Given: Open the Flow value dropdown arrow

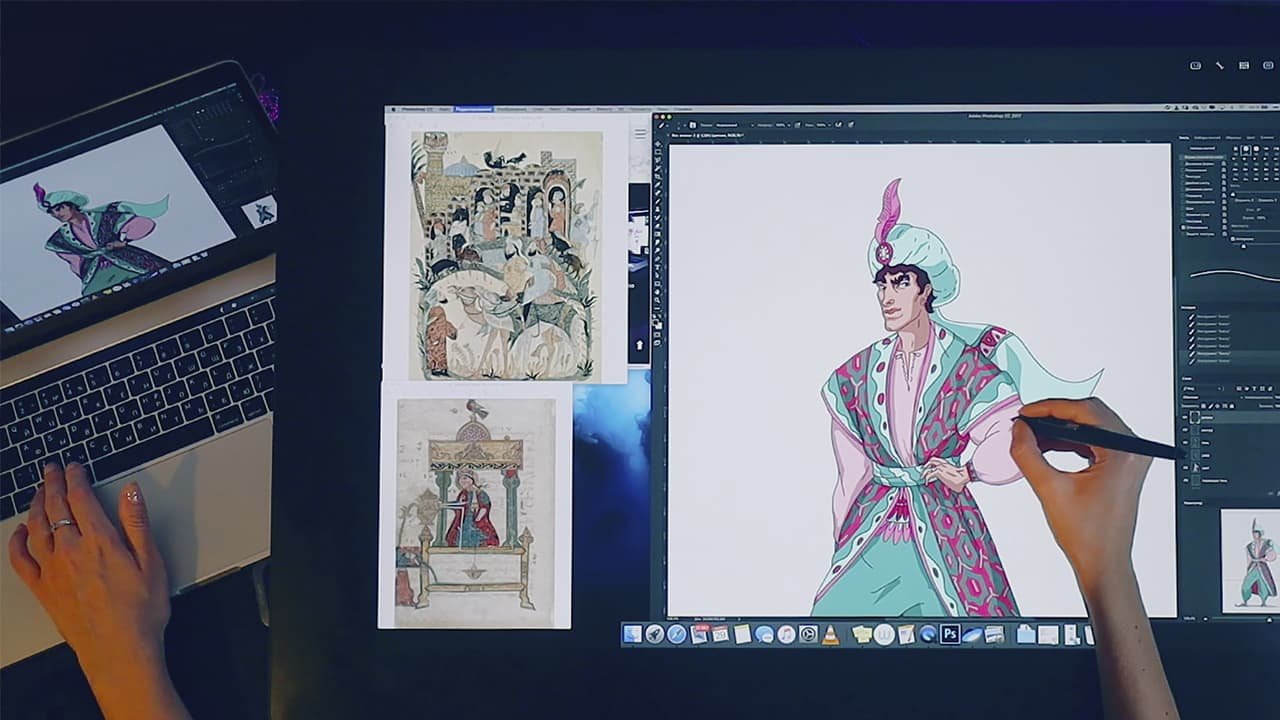Looking at the screenshot, I should [829, 125].
